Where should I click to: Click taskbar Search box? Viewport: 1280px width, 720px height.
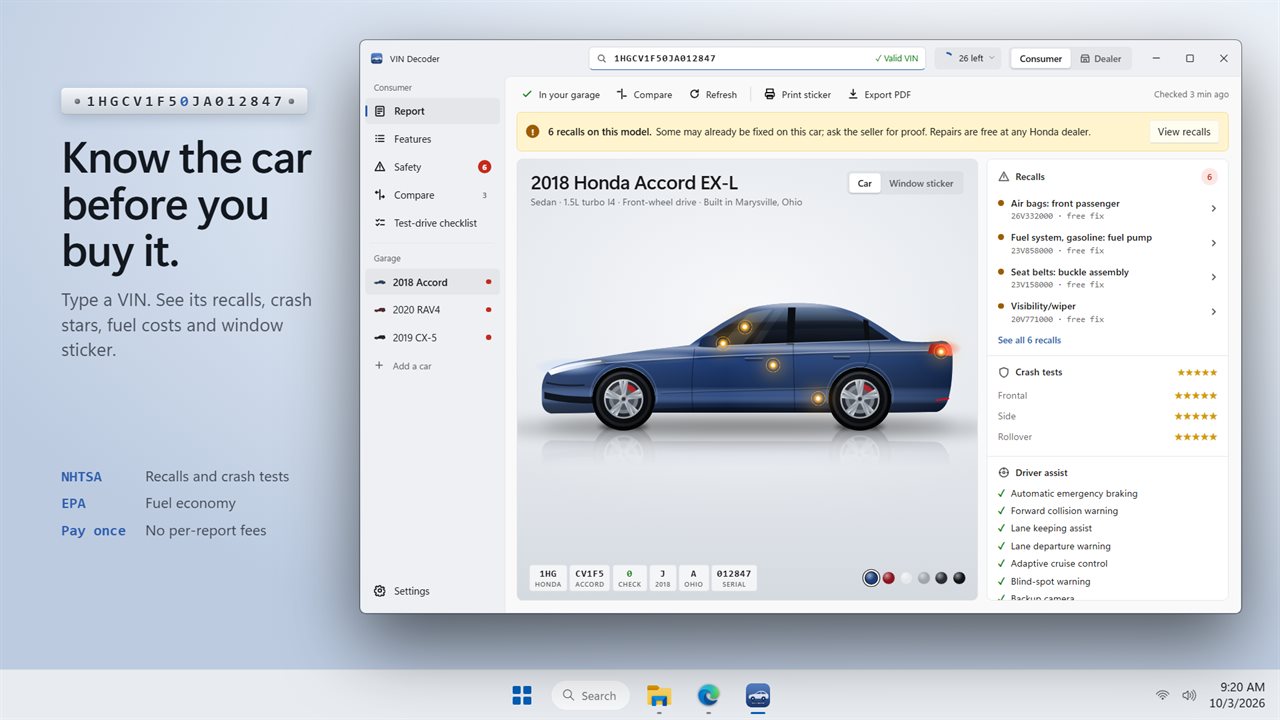[590, 695]
